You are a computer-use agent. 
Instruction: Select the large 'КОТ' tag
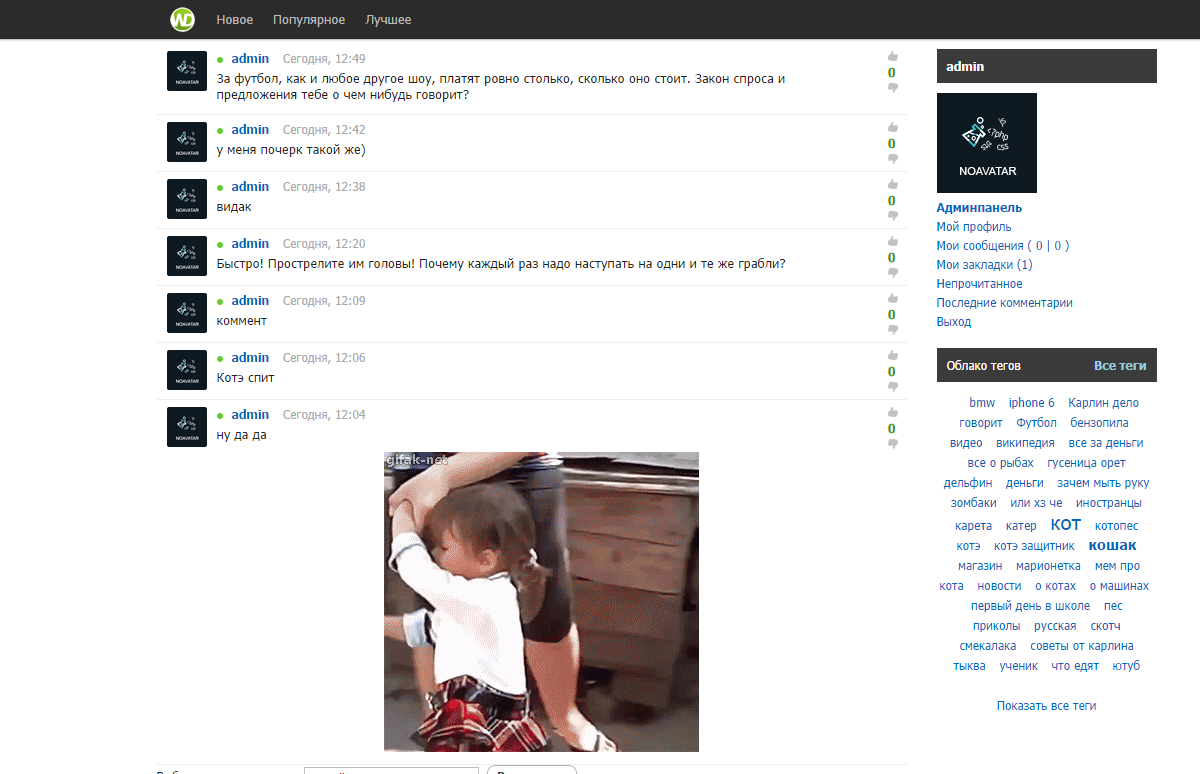(x=1066, y=525)
